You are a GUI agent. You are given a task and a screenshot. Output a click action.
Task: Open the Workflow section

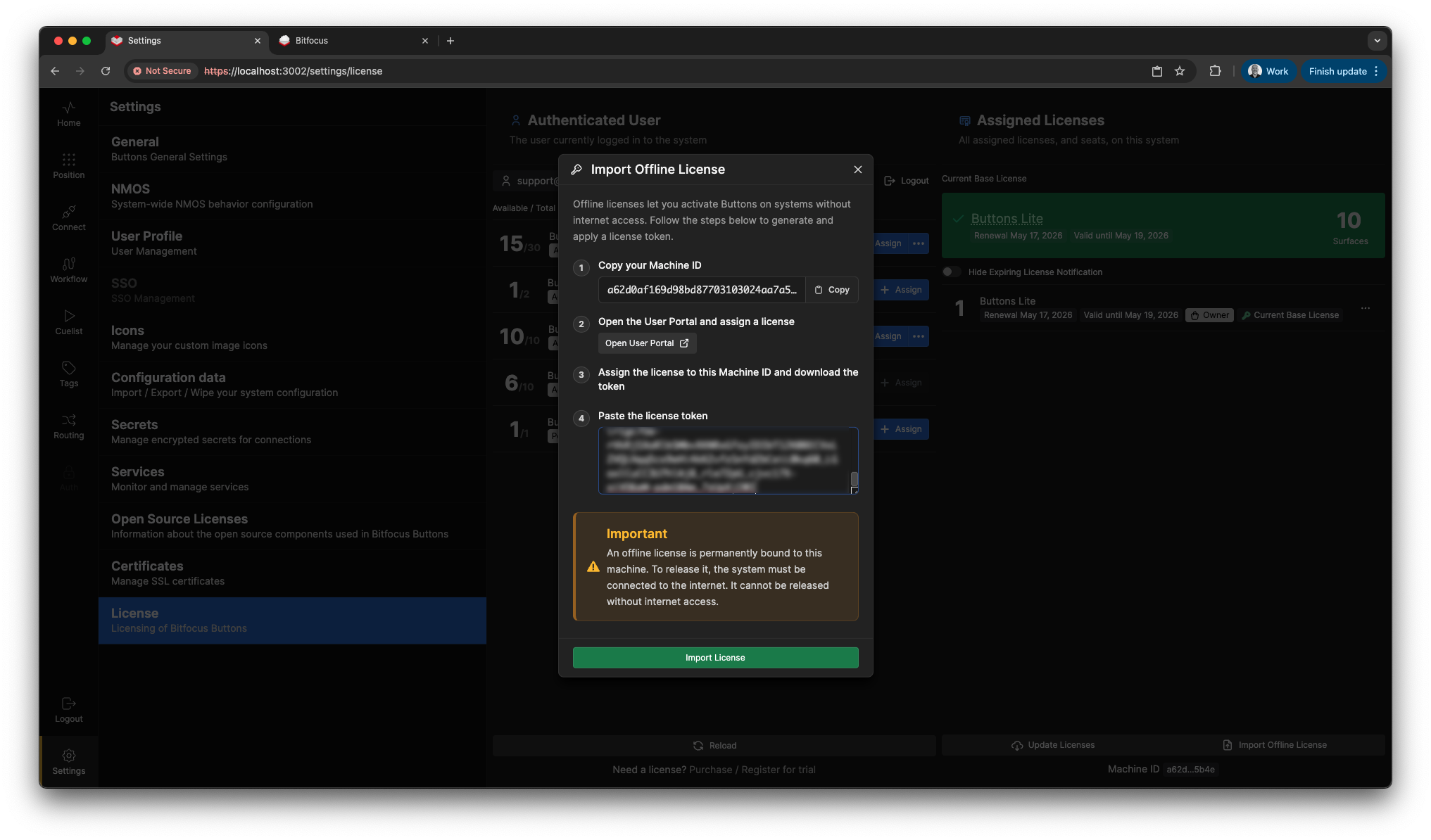[68, 270]
